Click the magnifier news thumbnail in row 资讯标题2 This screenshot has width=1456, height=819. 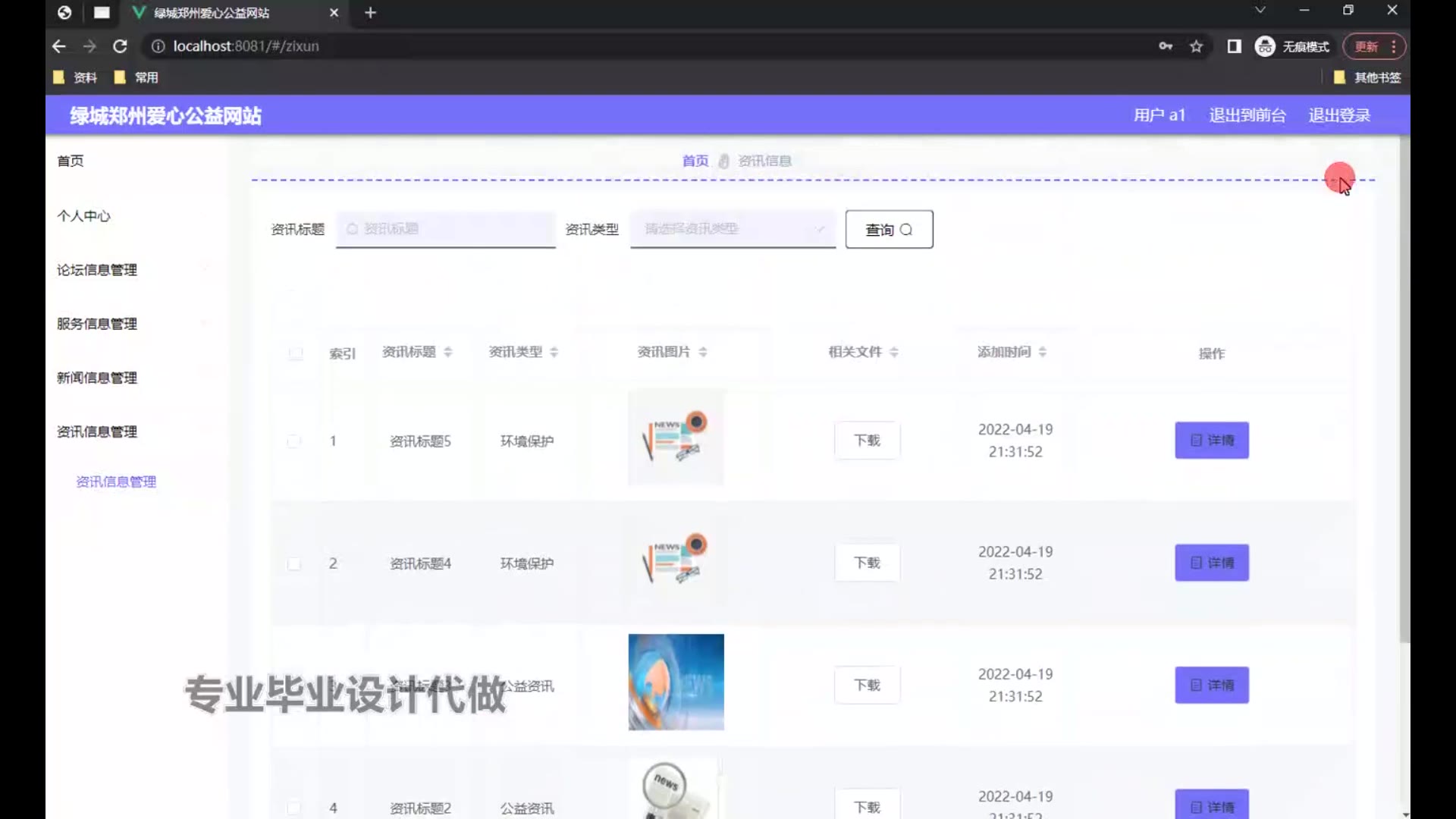click(676, 789)
